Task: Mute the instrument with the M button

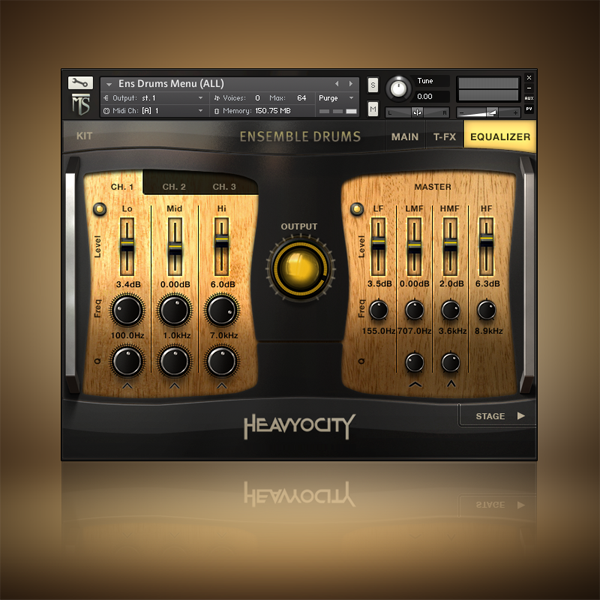Action: (x=373, y=108)
